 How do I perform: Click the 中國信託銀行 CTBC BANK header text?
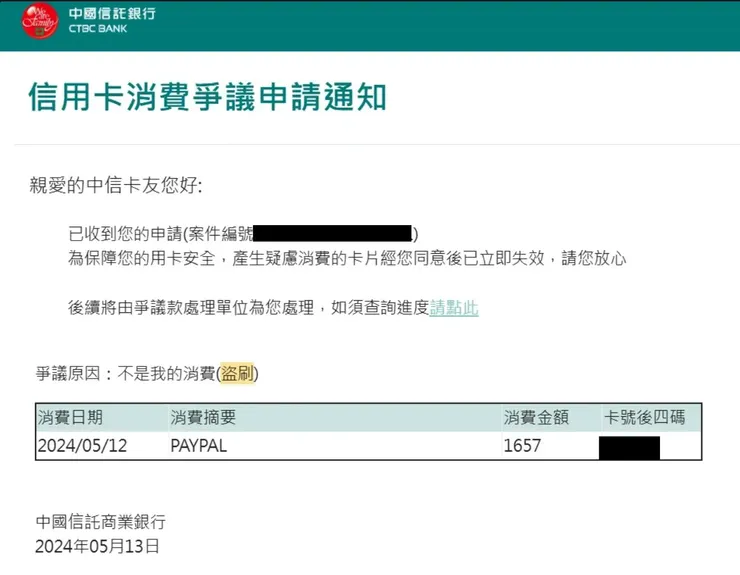tap(112, 20)
